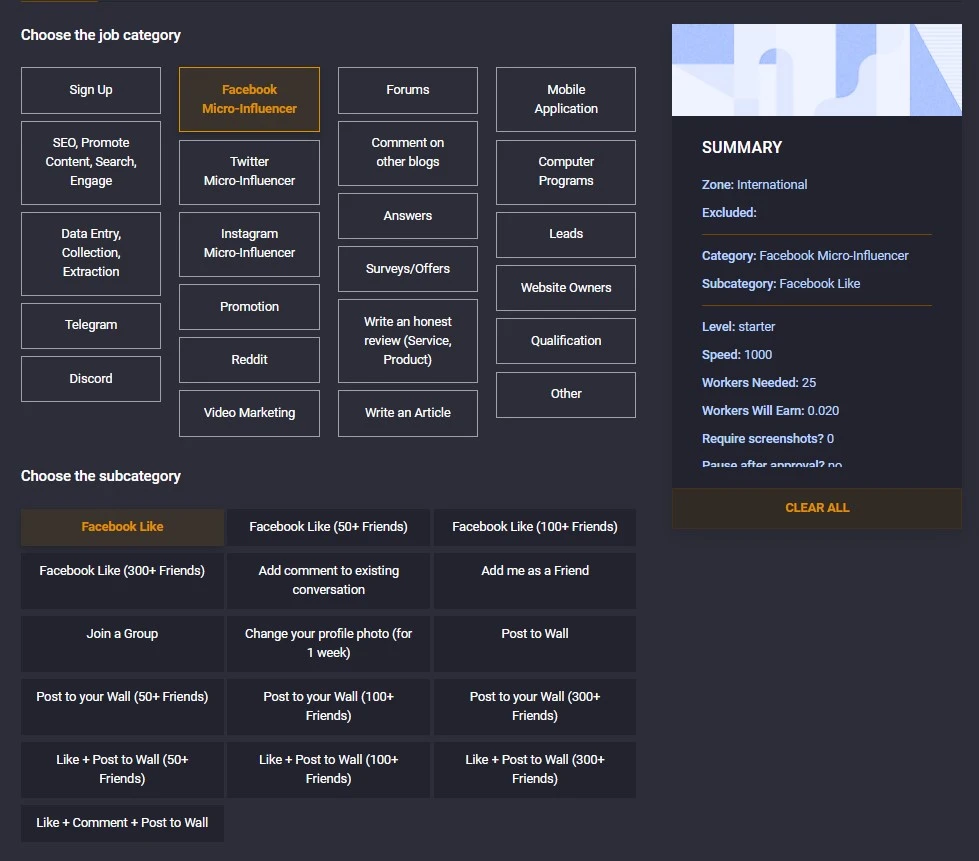This screenshot has width=979, height=861.
Task: Pick the Leads job category
Action: [x=566, y=235]
